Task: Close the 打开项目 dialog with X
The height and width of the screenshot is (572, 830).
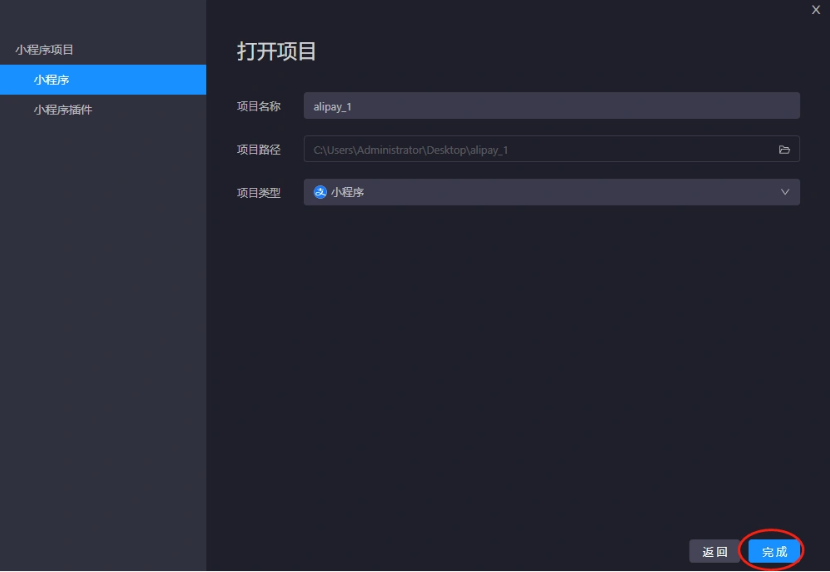Action: click(x=816, y=10)
